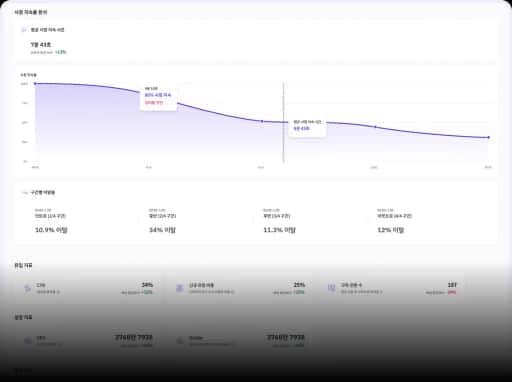
Task: Click the icon on the first growth metric card
Action: coord(28,341)
